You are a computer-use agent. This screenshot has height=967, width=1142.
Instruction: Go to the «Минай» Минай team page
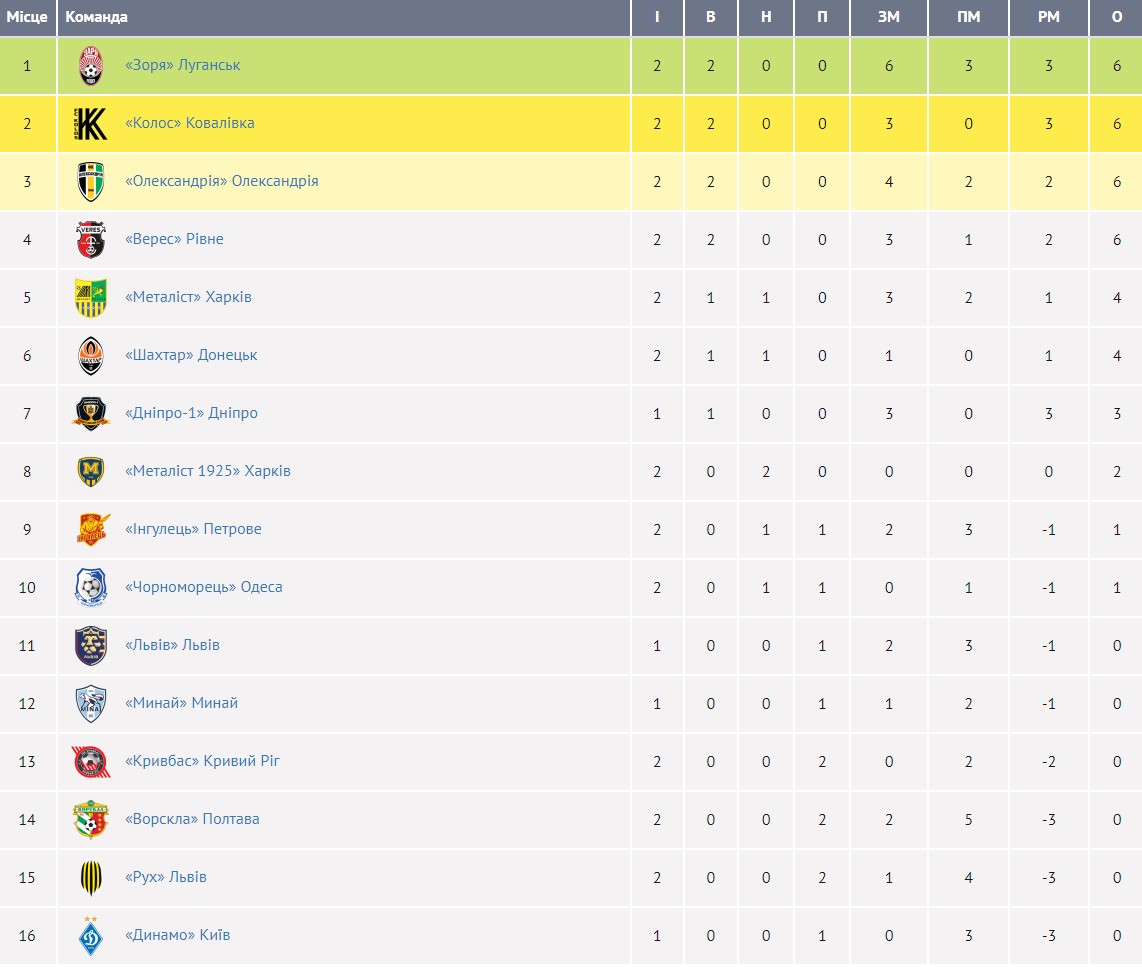181,703
